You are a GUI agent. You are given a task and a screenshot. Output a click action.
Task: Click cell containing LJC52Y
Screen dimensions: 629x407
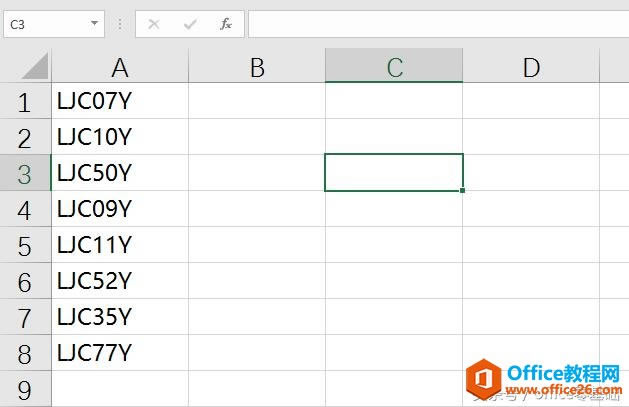pyautogui.click(x=120, y=281)
